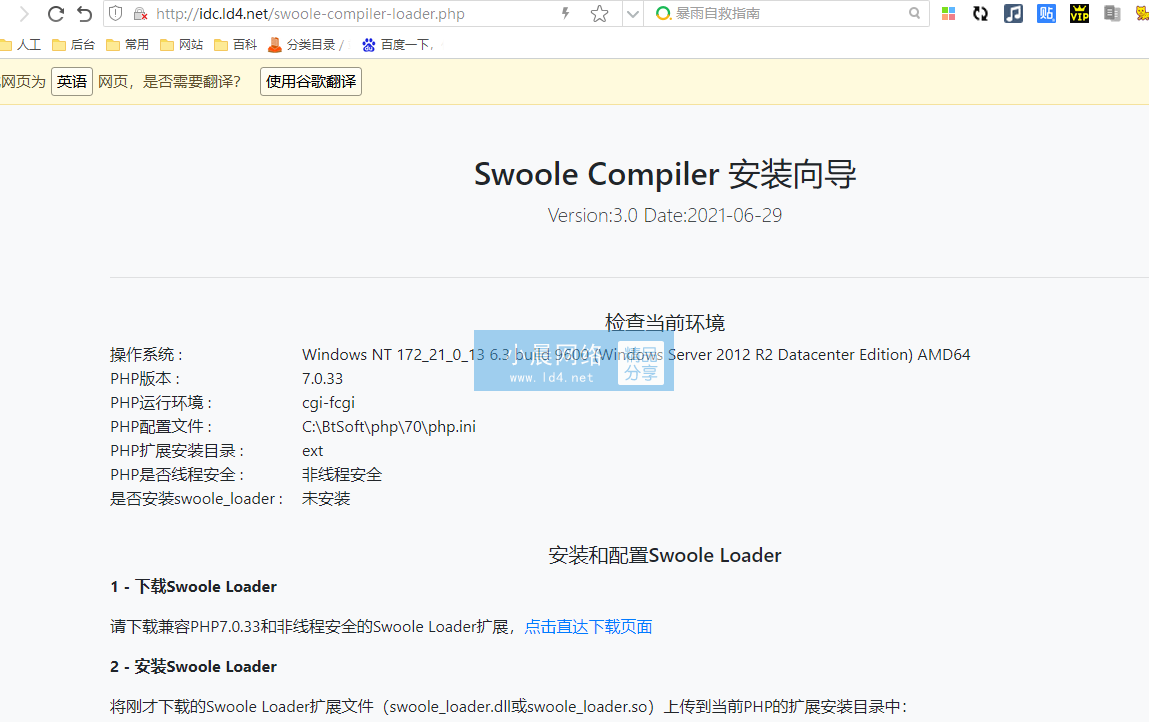Screen dimensions: 1149x722
Task: Click the extension directory value ext
Action: 312,451
